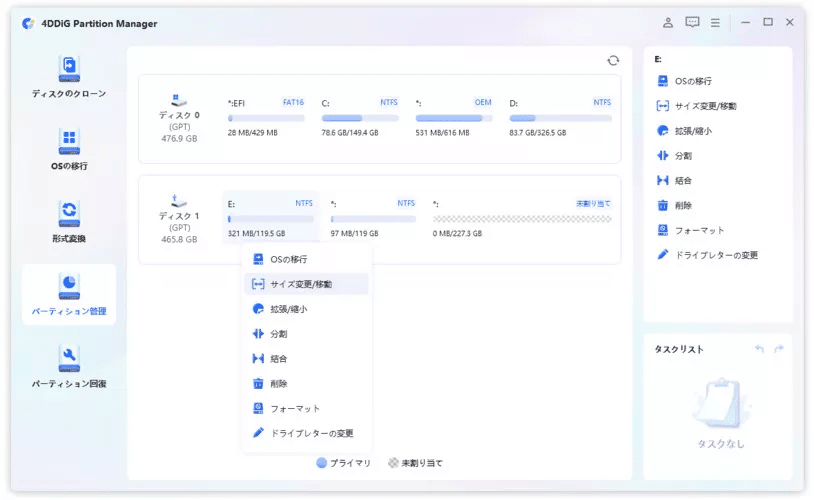814x500 pixels.
Task: Click the 78.6 GB/149.4 GB text
Action: coord(350,133)
